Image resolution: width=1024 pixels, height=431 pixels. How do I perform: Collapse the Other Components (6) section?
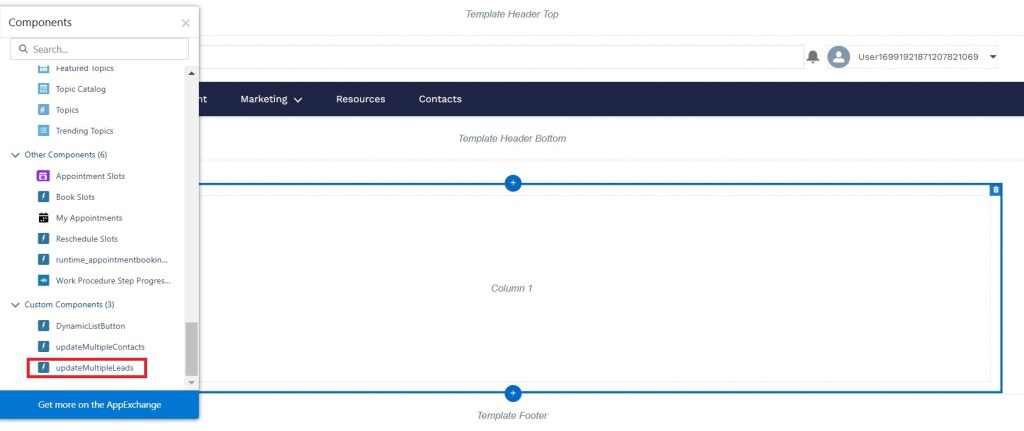[x=16, y=155]
